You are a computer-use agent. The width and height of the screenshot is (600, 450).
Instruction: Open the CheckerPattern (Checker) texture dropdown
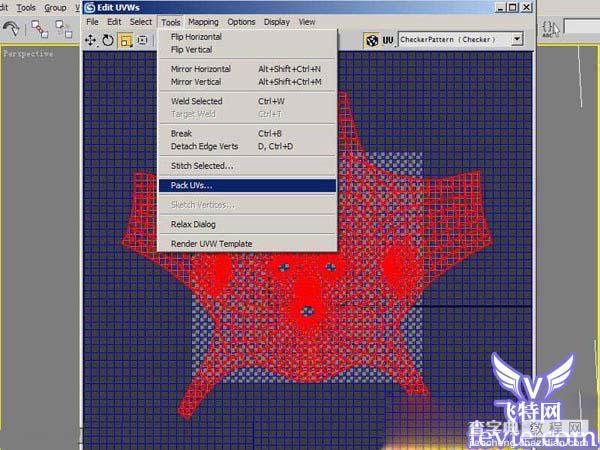(517, 39)
